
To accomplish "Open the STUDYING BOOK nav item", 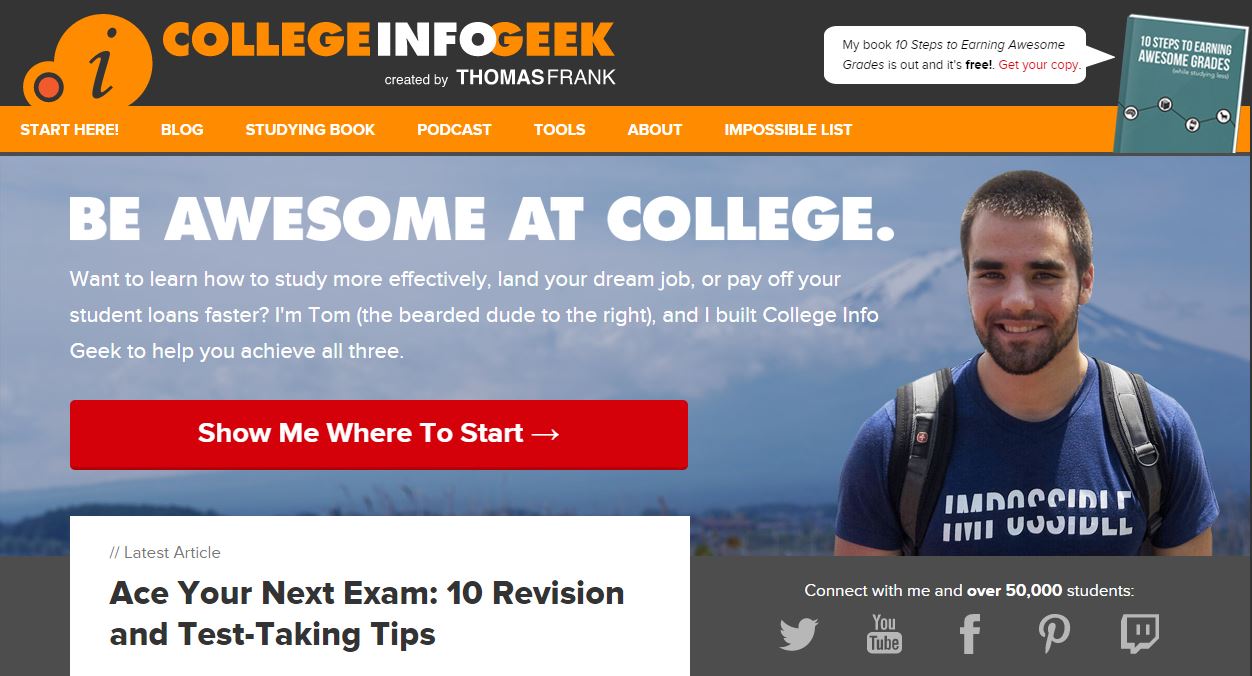I will (310, 129).
